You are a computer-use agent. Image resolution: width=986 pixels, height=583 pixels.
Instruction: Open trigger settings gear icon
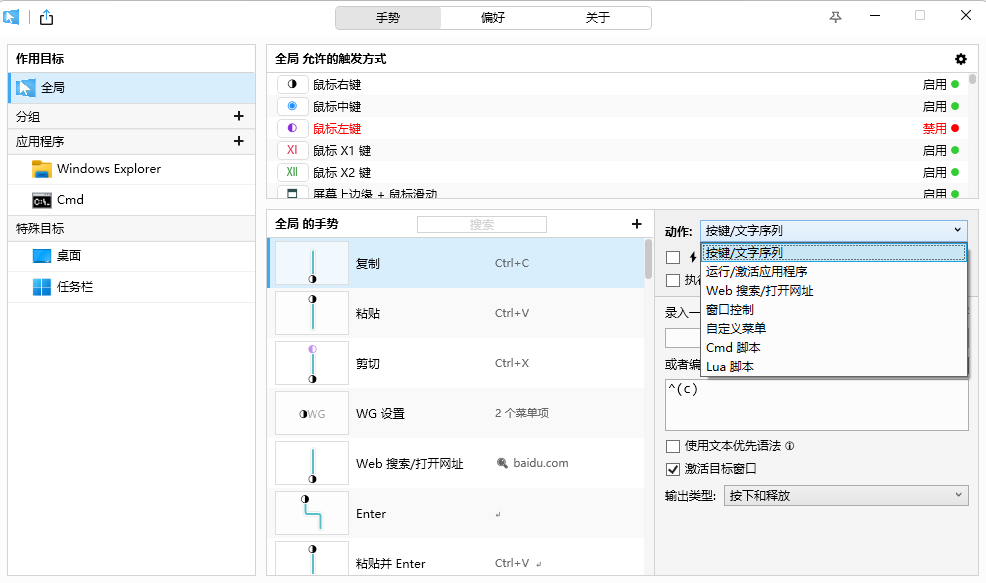961,59
